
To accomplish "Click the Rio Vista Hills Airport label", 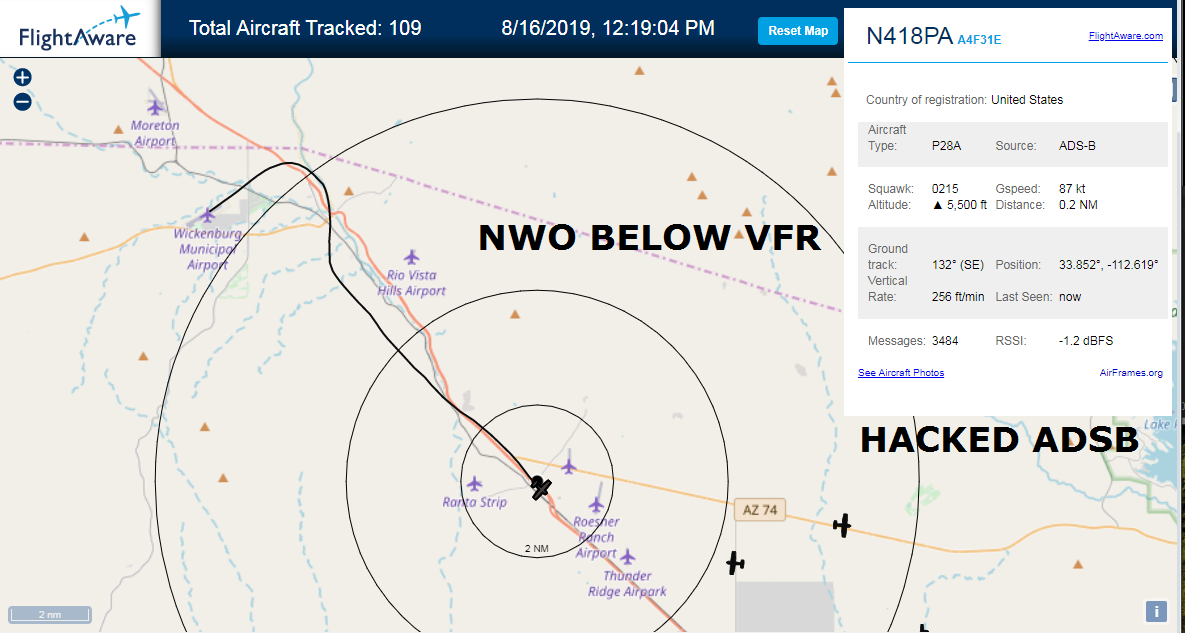I will coord(412,283).
